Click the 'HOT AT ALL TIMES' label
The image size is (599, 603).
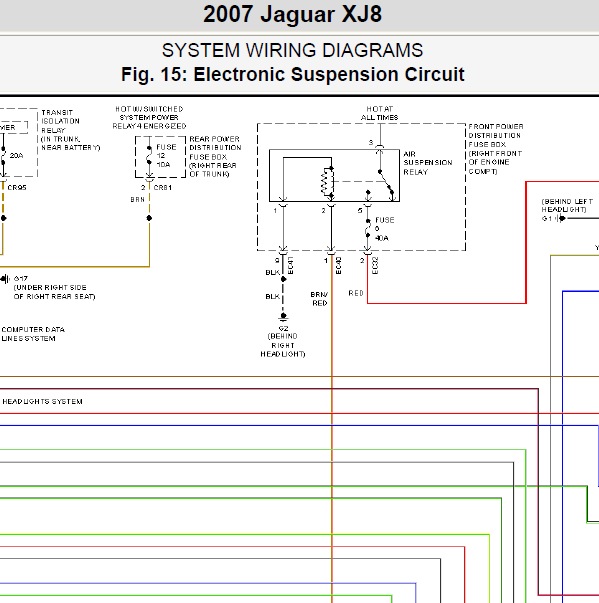(x=379, y=113)
